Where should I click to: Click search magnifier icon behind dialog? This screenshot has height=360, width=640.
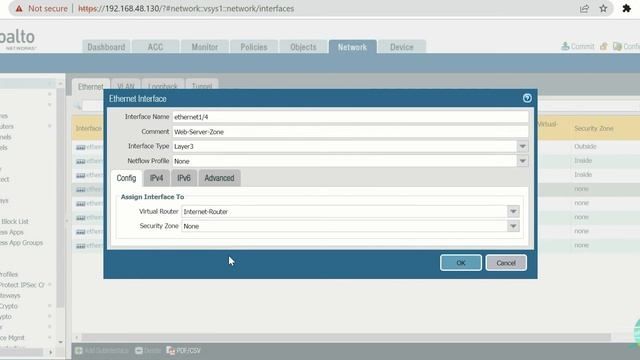pyautogui.click(x=77, y=106)
